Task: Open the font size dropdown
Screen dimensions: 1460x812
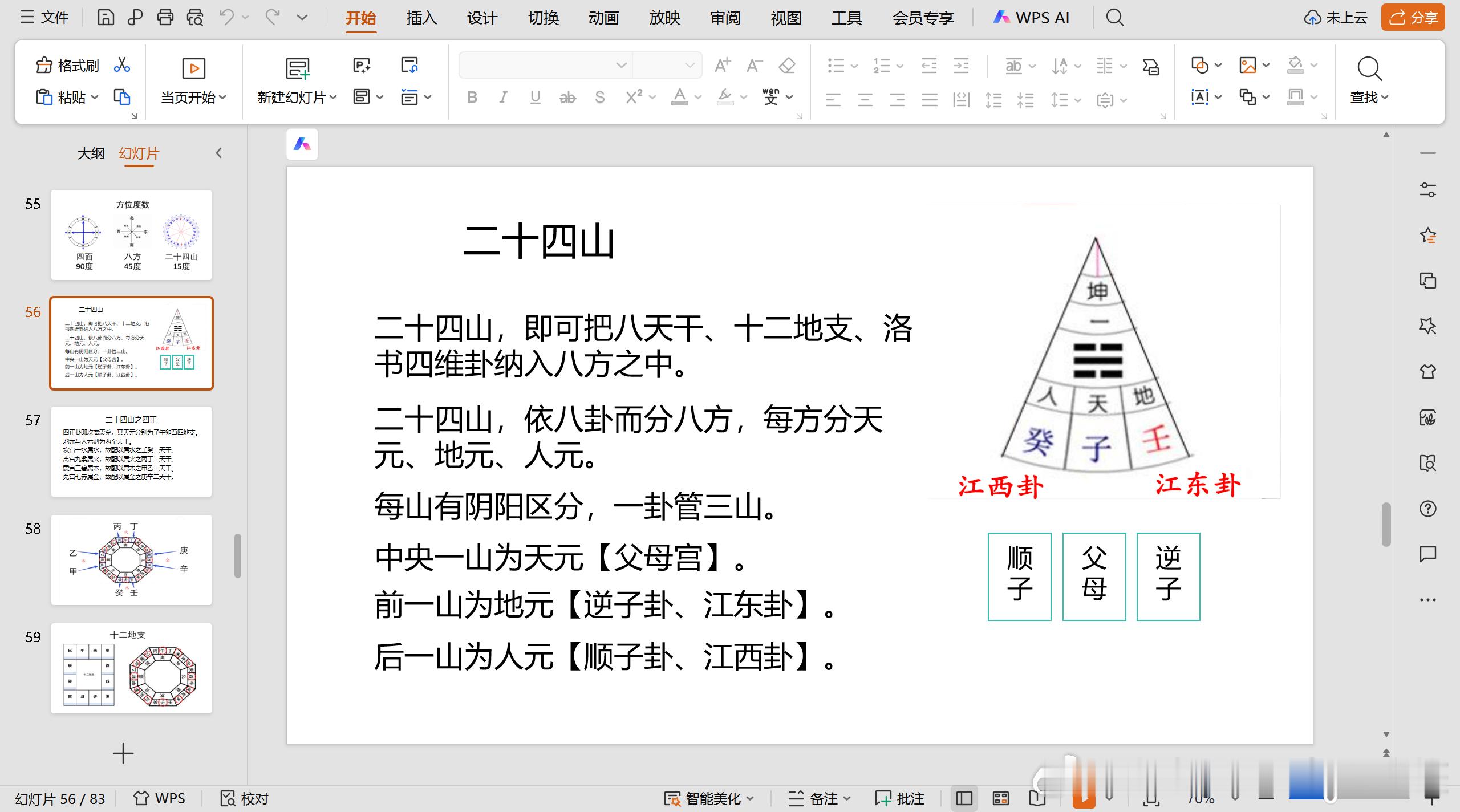Action: pos(690,66)
